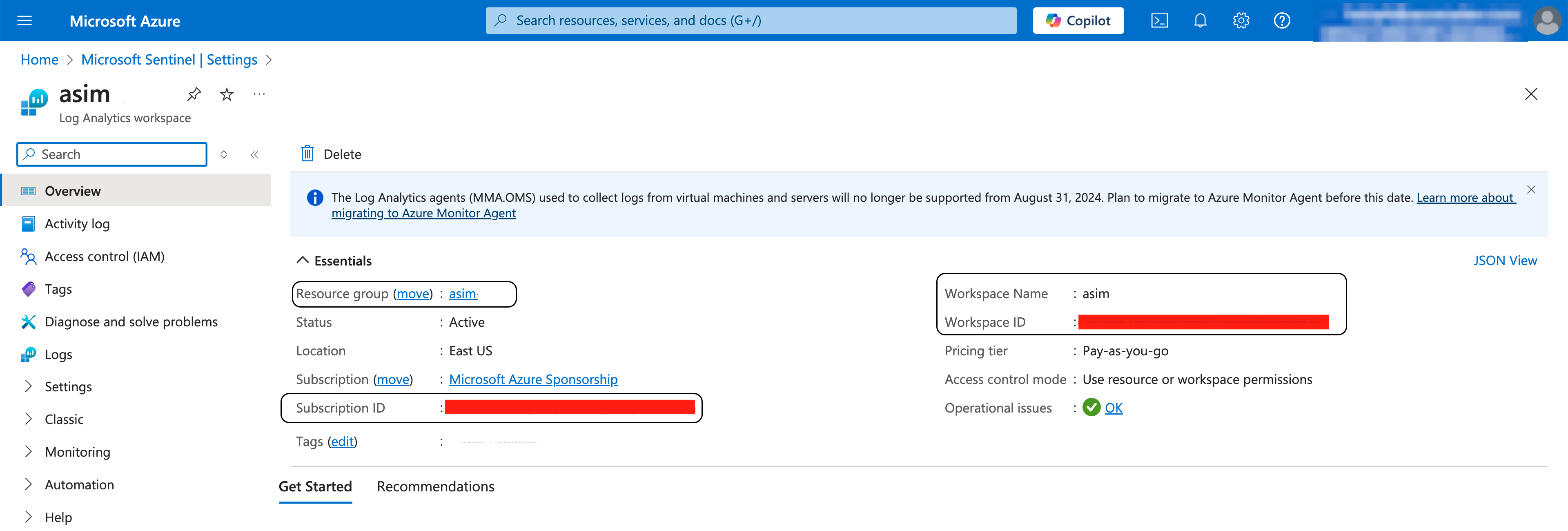
Task: Open Cloud Shell terminal icon
Action: 1159,21
